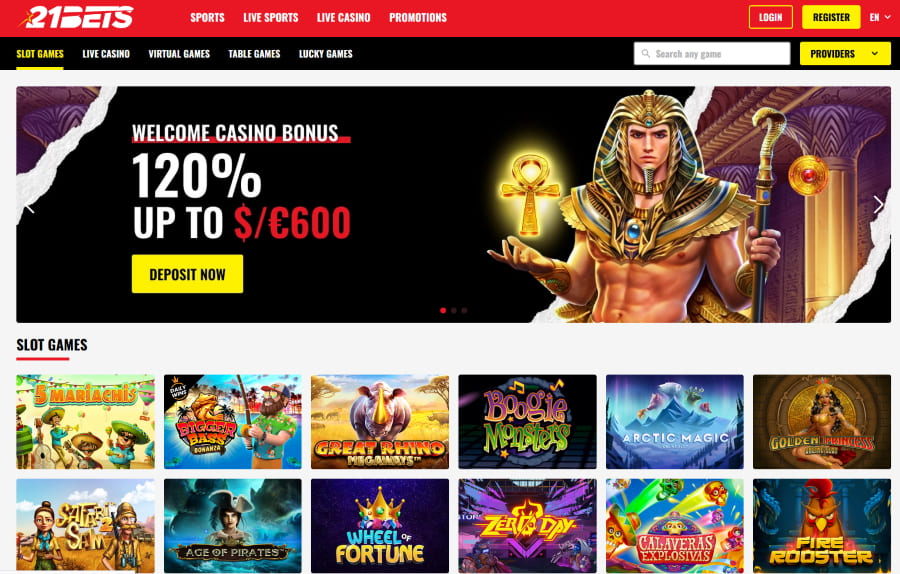Select the third carousel dot
Screen dimensions: 900x574
464,311
